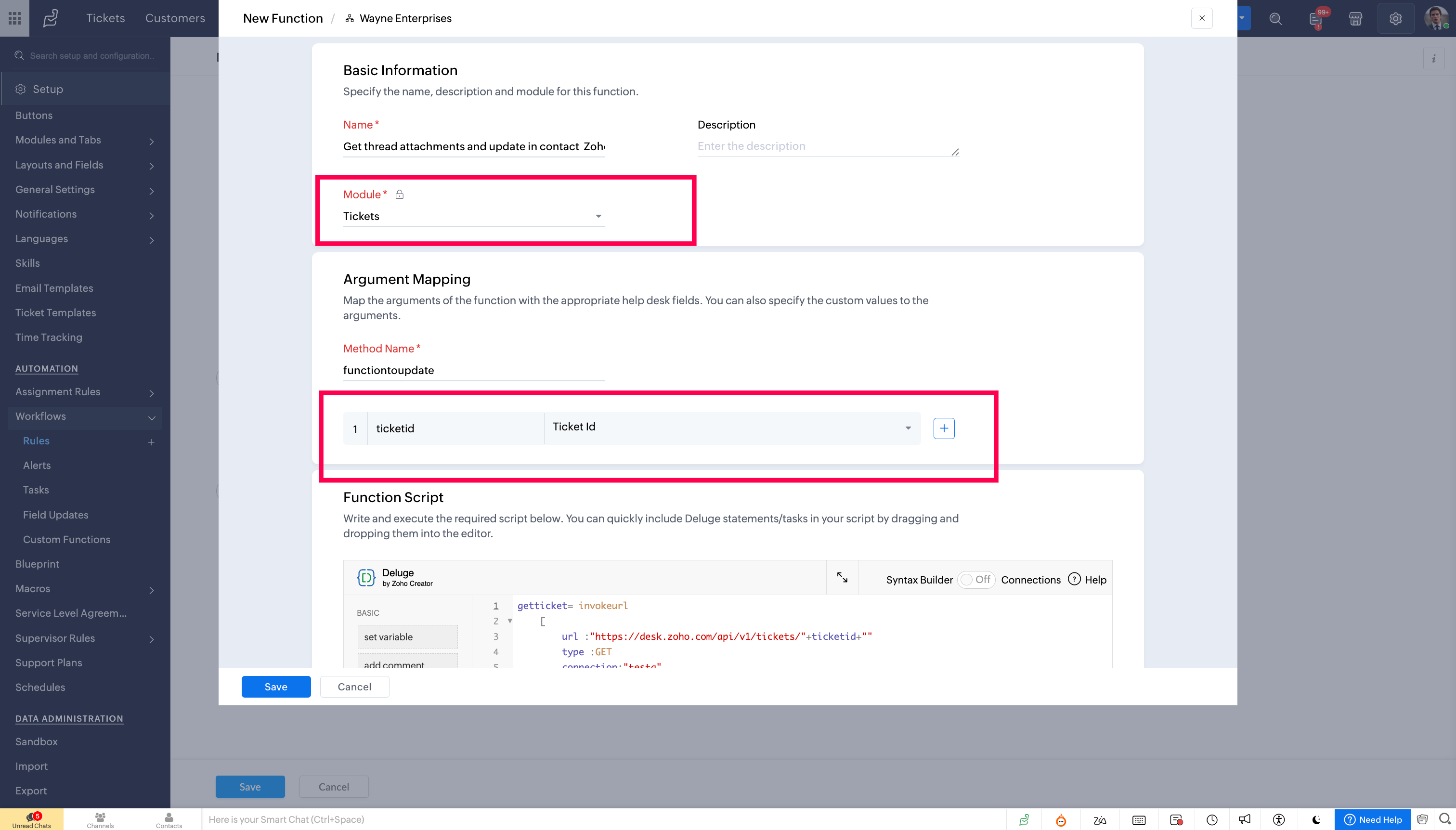Open Custom Functions under Workflows

[x=67, y=539]
